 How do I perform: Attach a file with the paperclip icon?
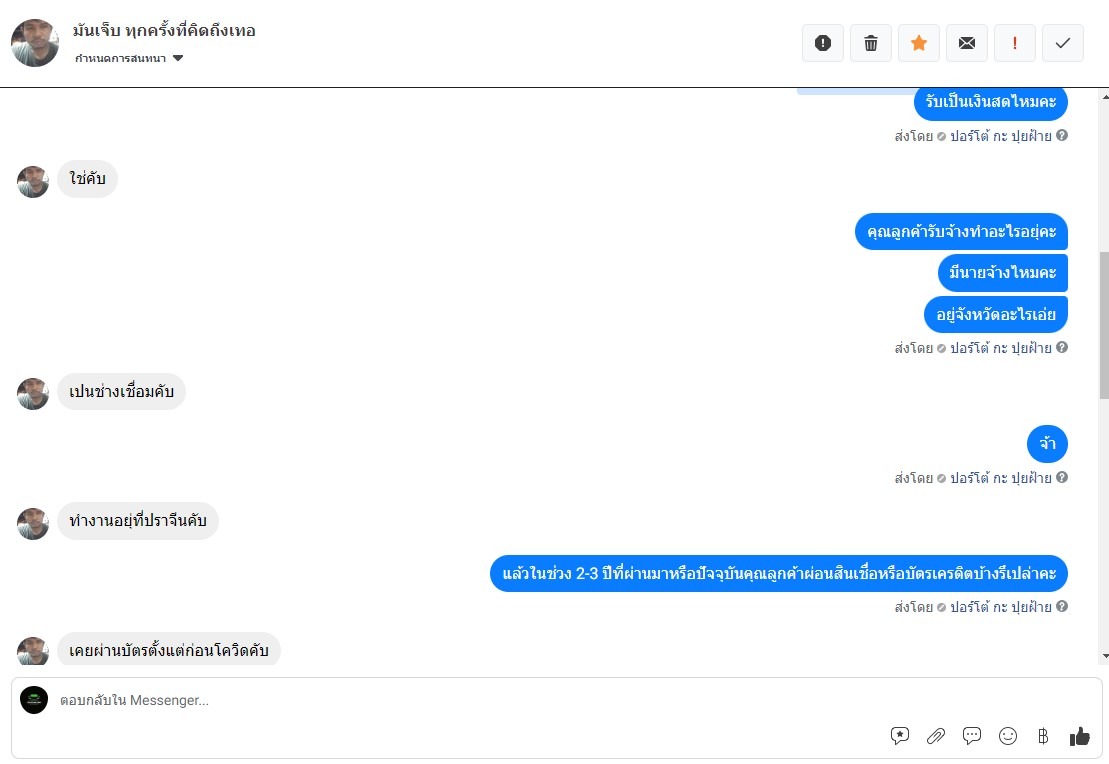(936, 736)
